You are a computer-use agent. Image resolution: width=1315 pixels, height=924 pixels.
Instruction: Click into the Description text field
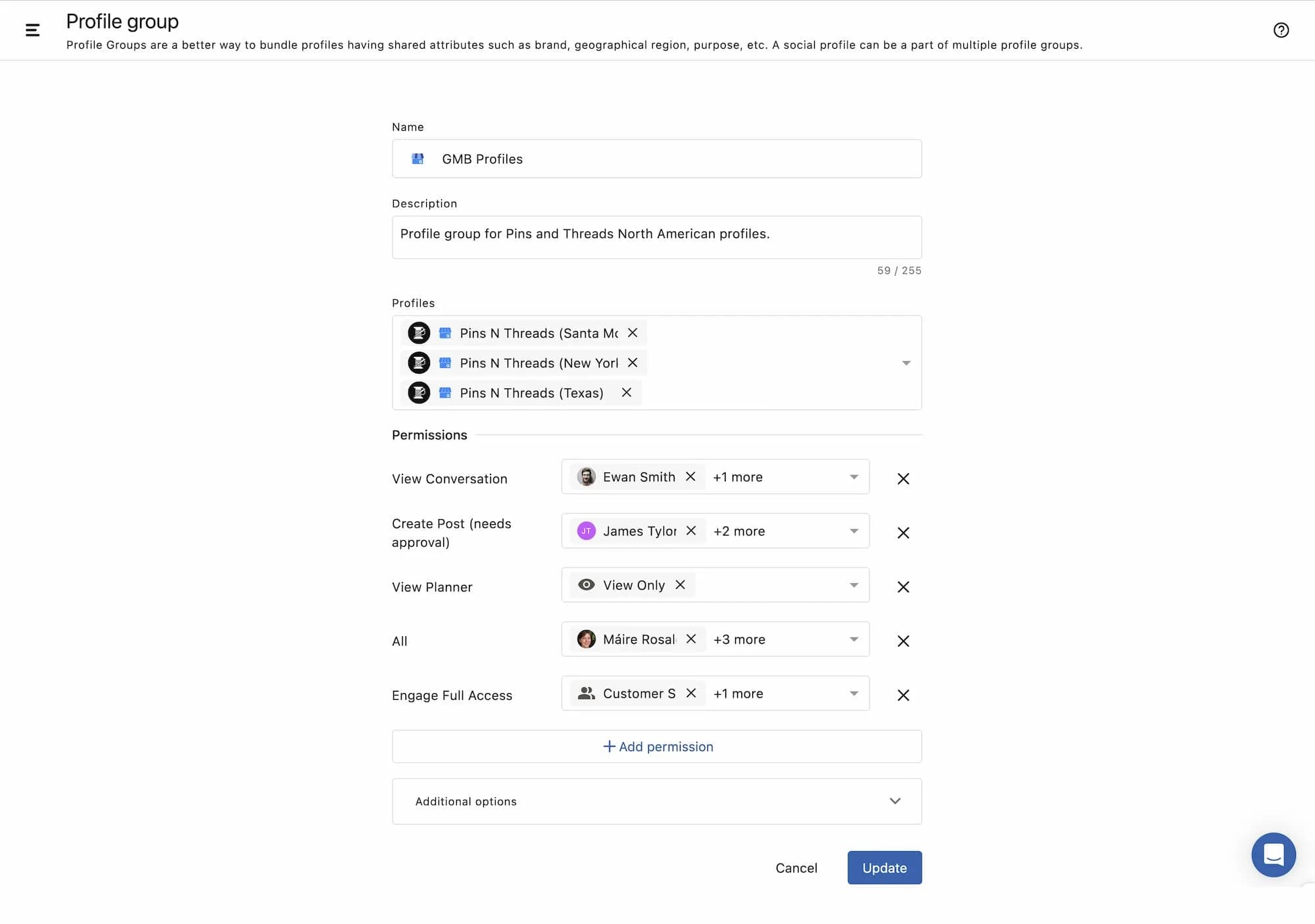[x=656, y=237]
